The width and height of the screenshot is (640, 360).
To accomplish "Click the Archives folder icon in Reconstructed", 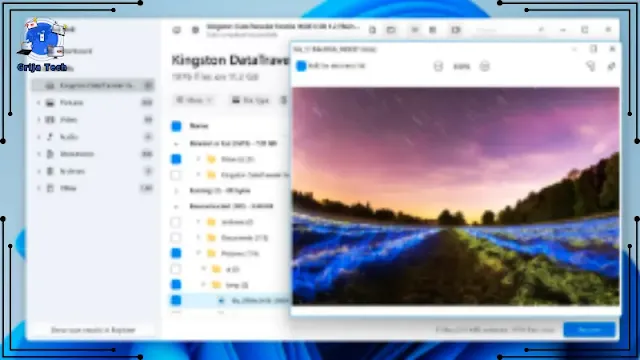I will 211,222.
